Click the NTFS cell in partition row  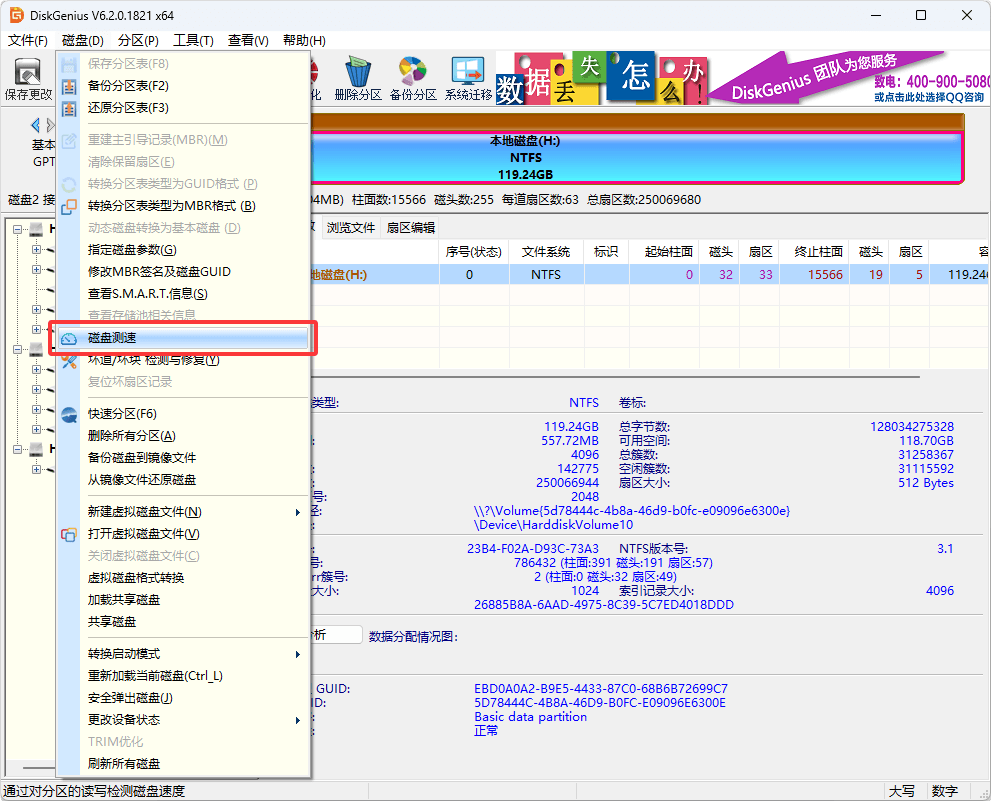tap(546, 274)
